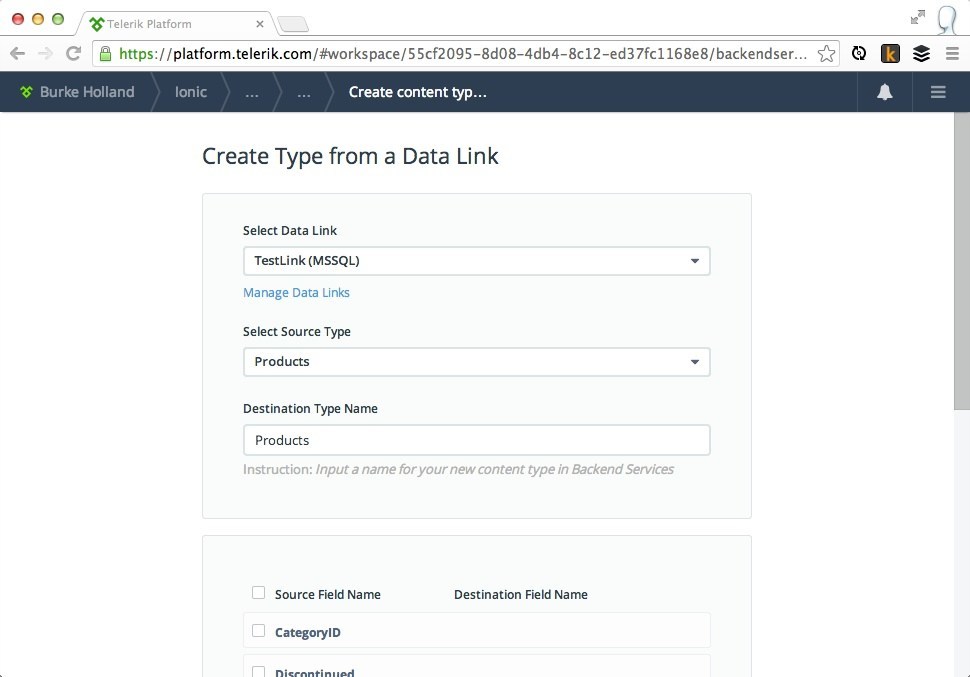The height and width of the screenshot is (677, 970).
Task: Go to the Ionic breadcrumb item
Action: 191,92
